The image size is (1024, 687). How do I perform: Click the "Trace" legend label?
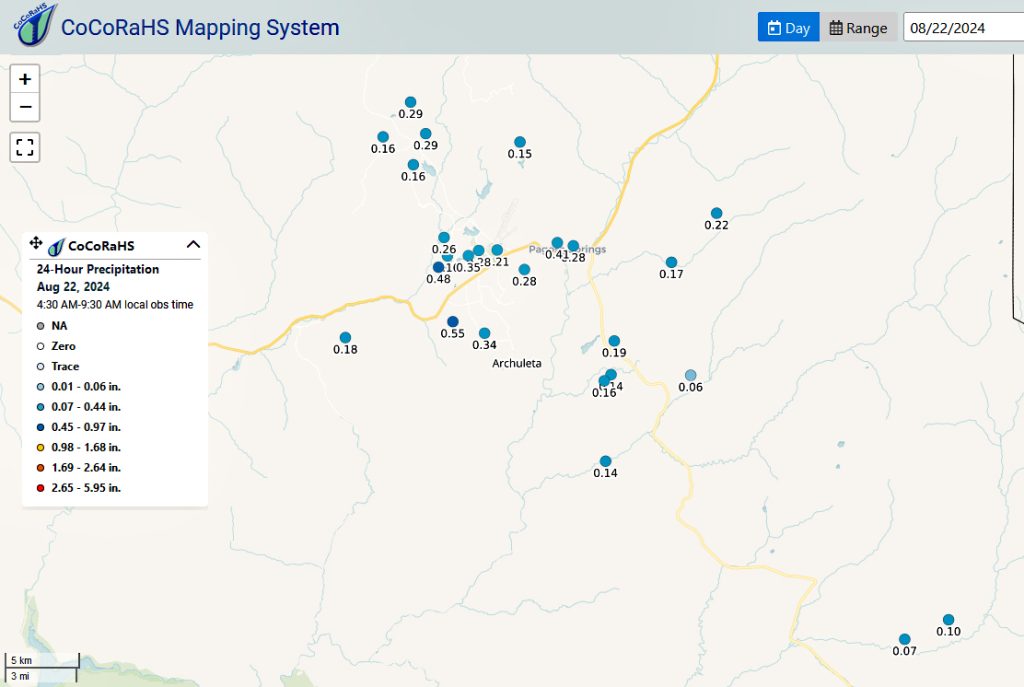(65, 366)
